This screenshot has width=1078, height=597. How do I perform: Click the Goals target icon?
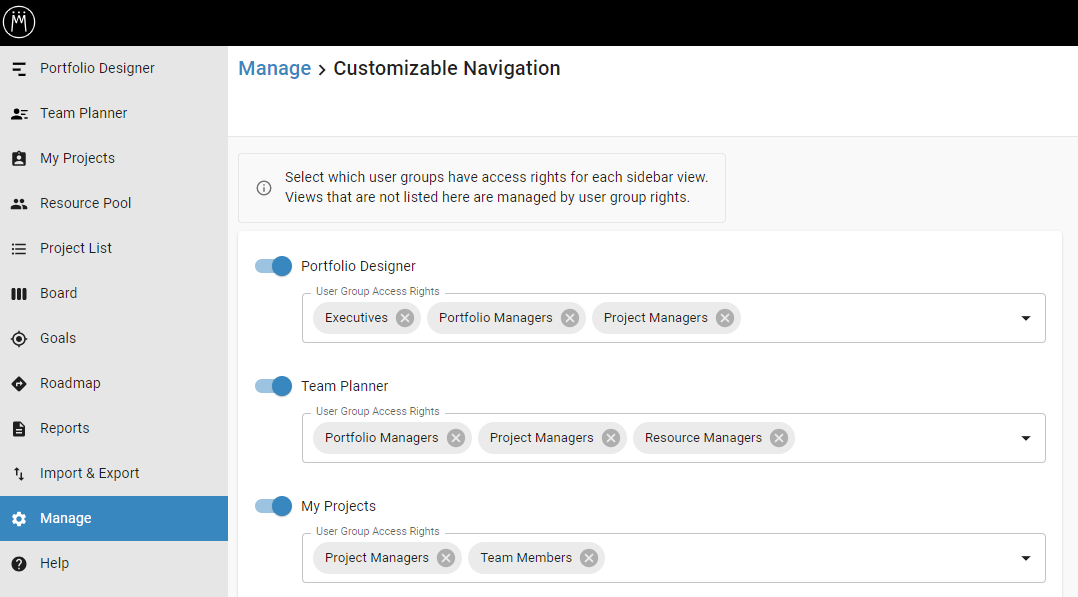[19, 338]
